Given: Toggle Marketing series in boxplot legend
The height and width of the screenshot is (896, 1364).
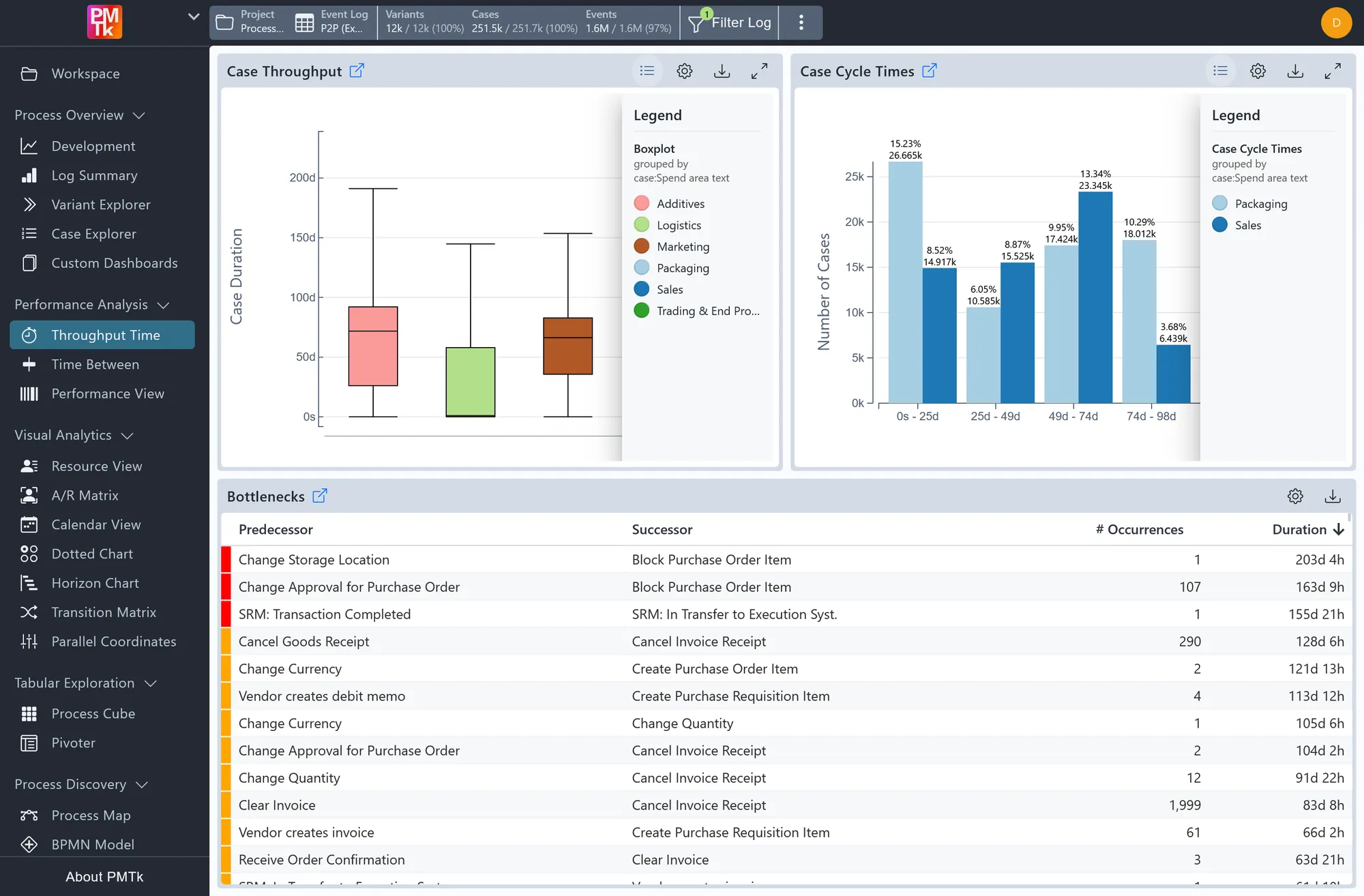Looking at the screenshot, I should [672, 246].
